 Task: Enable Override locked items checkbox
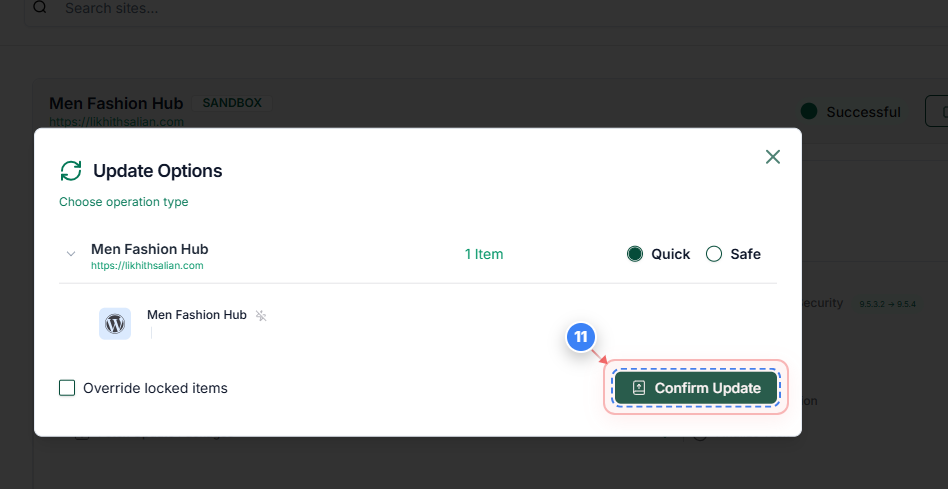[67, 388]
